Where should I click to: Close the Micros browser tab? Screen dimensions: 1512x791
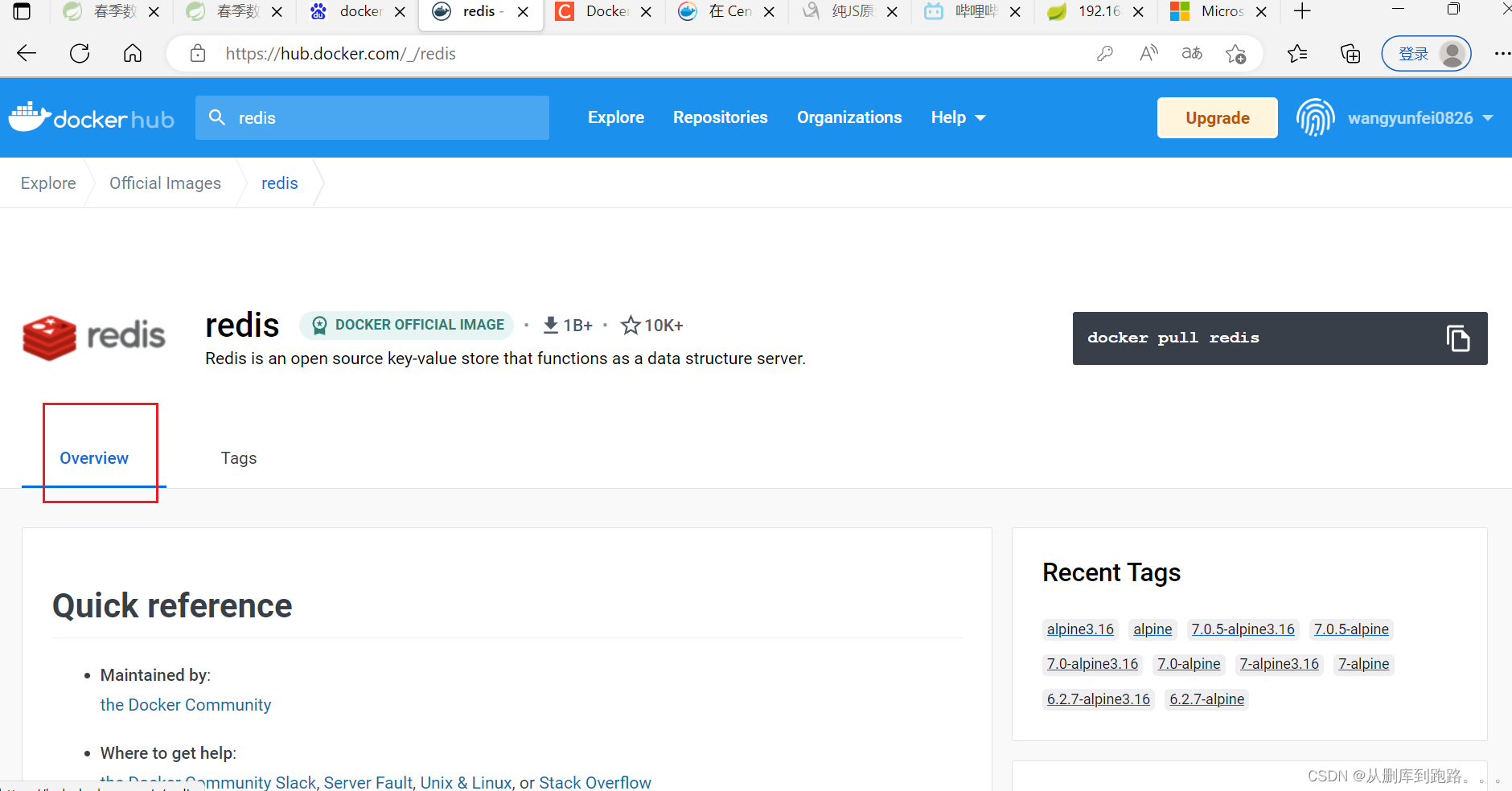(x=1261, y=11)
